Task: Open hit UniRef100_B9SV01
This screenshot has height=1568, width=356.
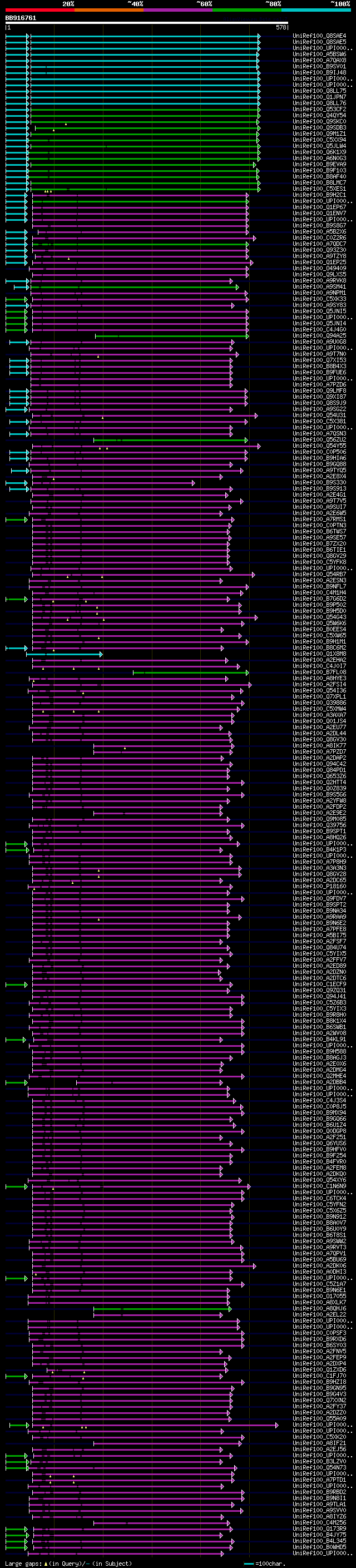Action: tap(319, 66)
